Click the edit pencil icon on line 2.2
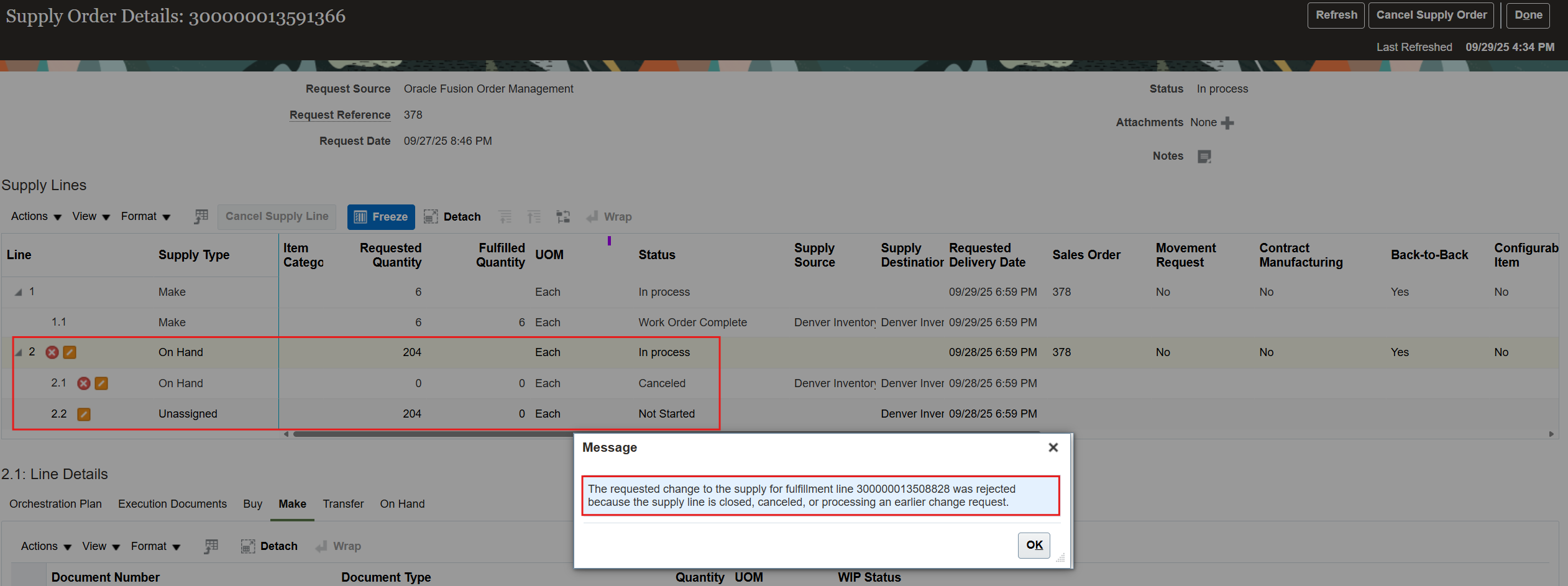The width and height of the screenshot is (1568, 586). click(84, 414)
